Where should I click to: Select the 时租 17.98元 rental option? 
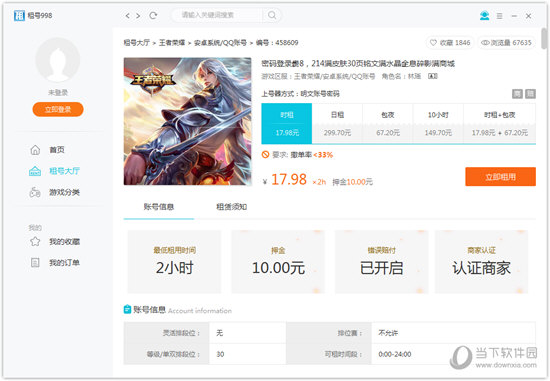pos(287,123)
